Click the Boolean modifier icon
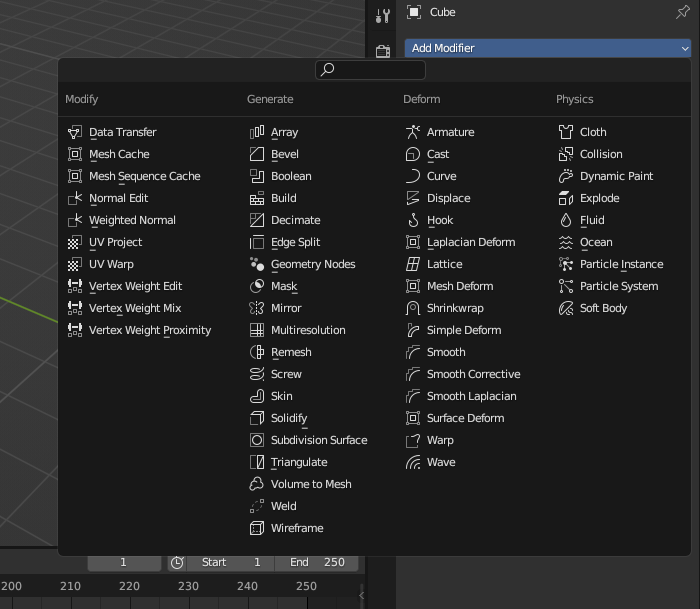This screenshot has height=609, width=700. tap(257, 176)
